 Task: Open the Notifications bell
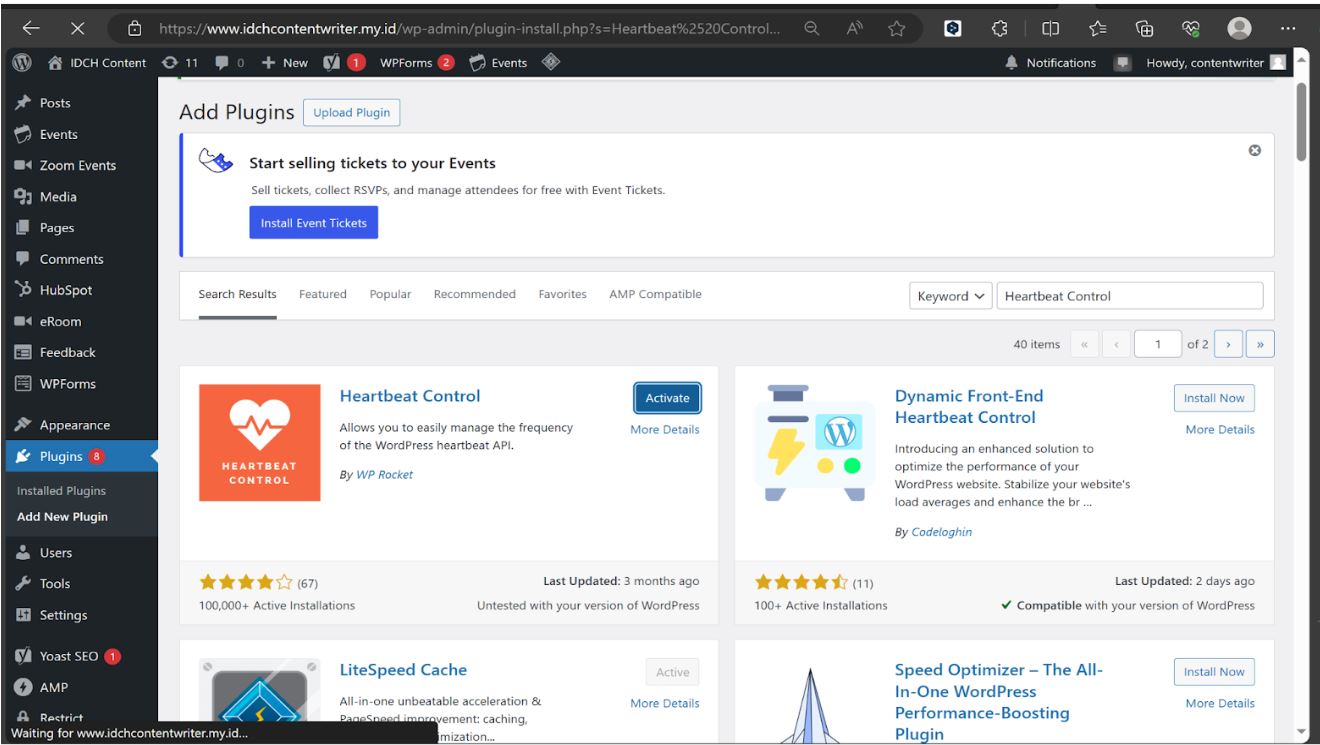(1013, 62)
